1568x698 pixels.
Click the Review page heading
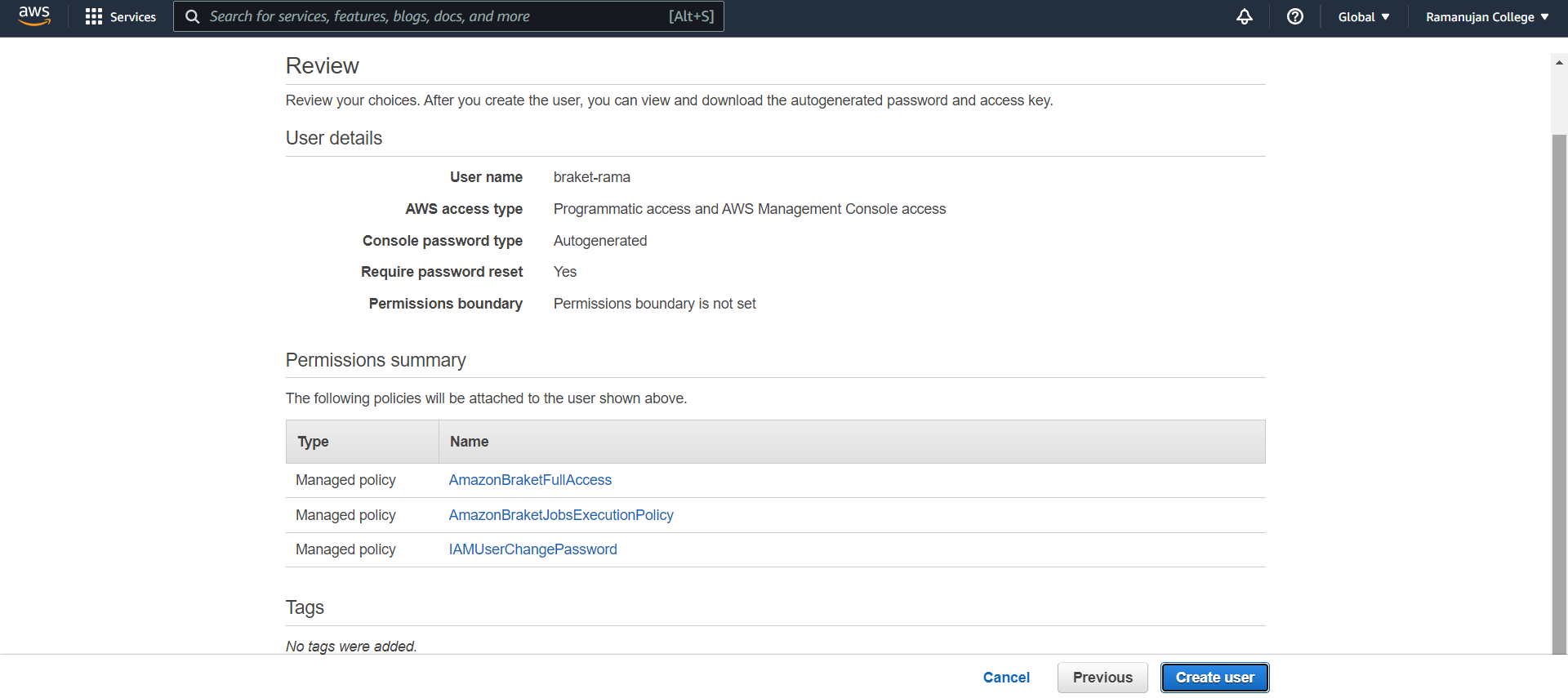point(322,66)
